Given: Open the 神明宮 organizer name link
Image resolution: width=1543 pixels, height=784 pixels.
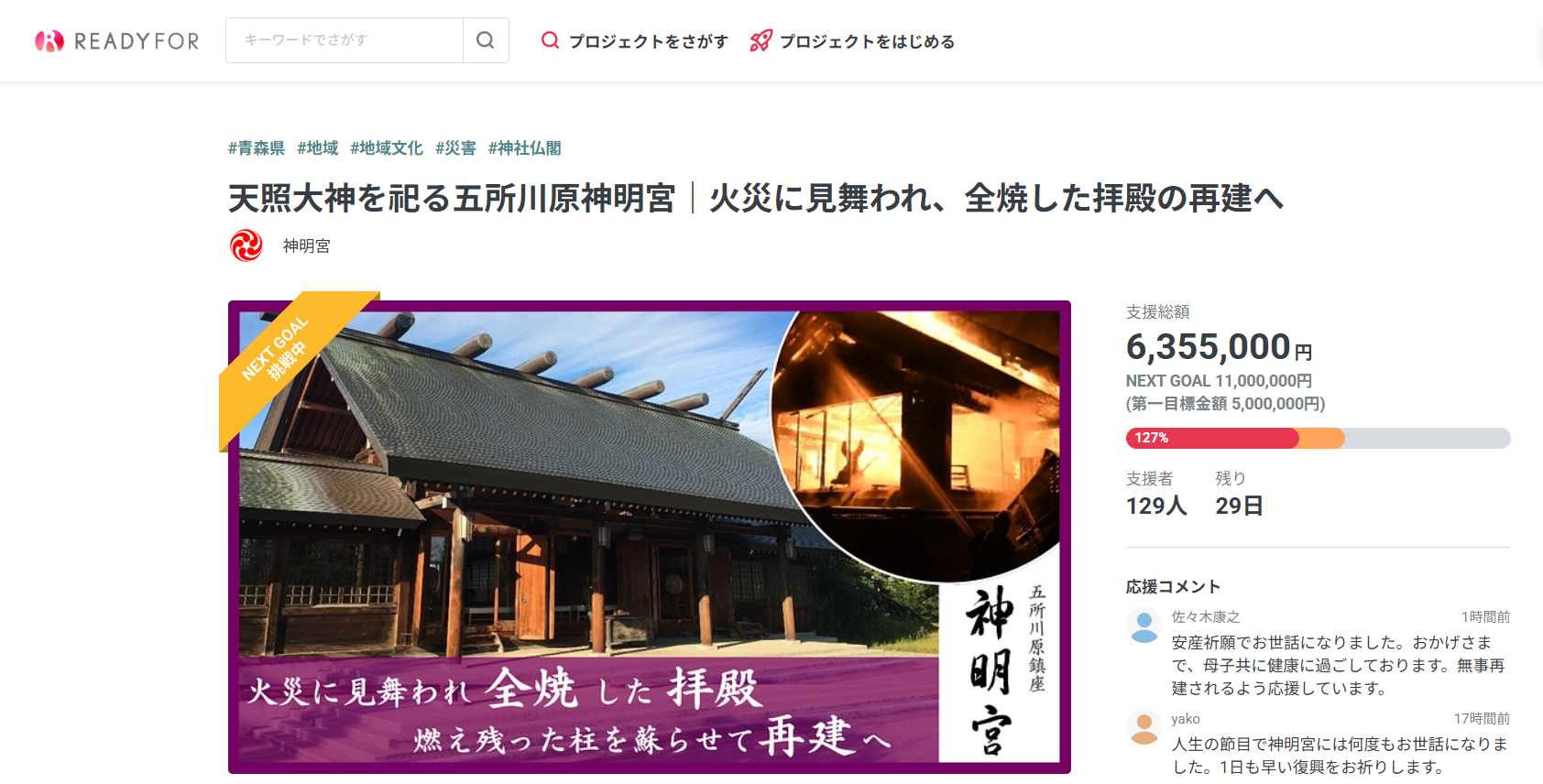Looking at the screenshot, I should tap(306, 245).
